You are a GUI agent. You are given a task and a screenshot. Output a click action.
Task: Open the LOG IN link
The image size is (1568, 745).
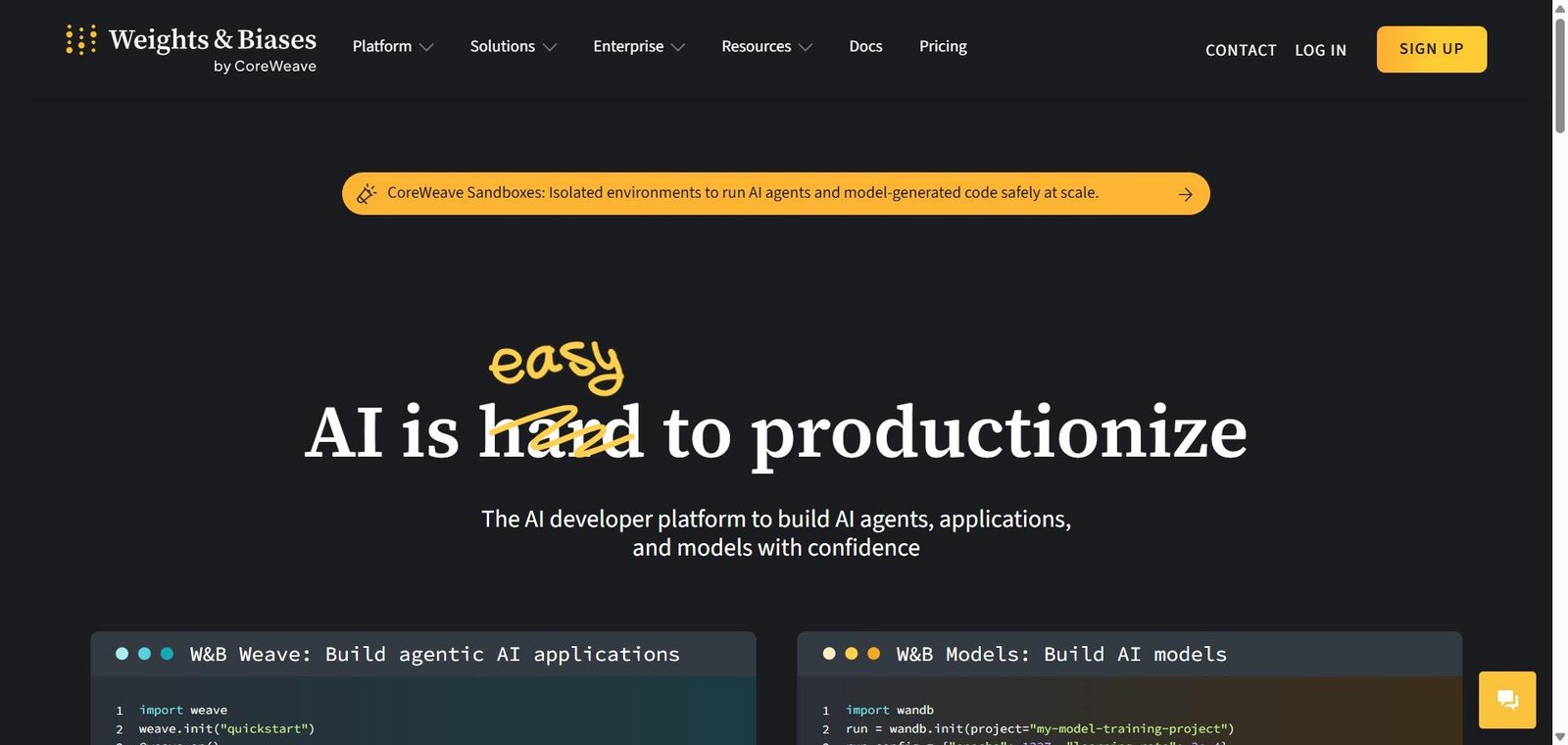pyautogui.click(x=1320, y=50)
